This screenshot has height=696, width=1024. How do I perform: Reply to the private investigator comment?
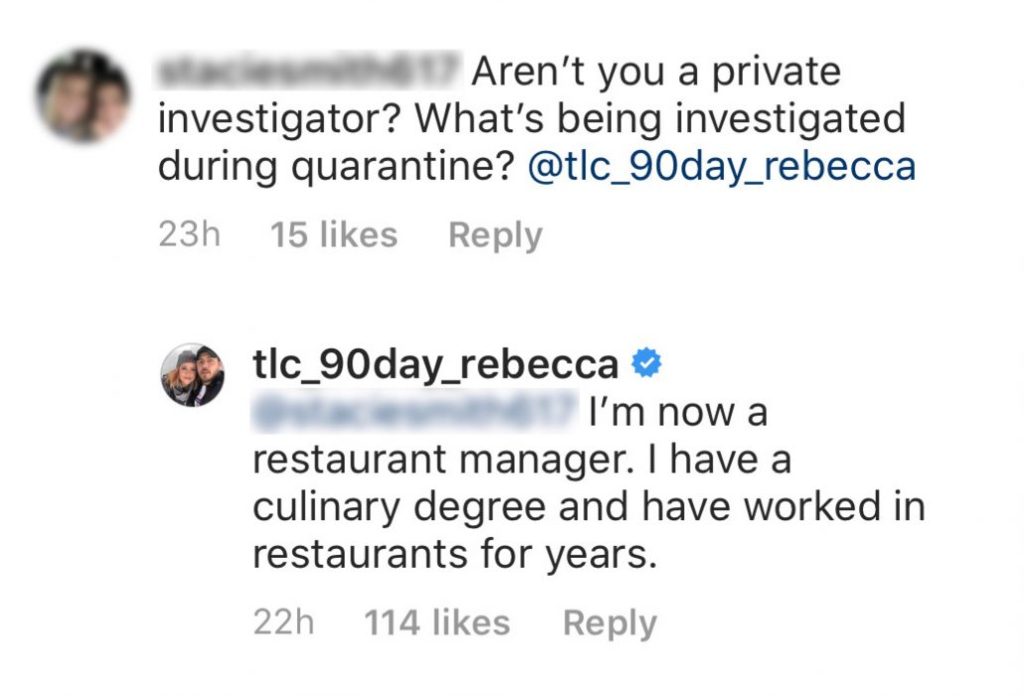pos(495,235)
